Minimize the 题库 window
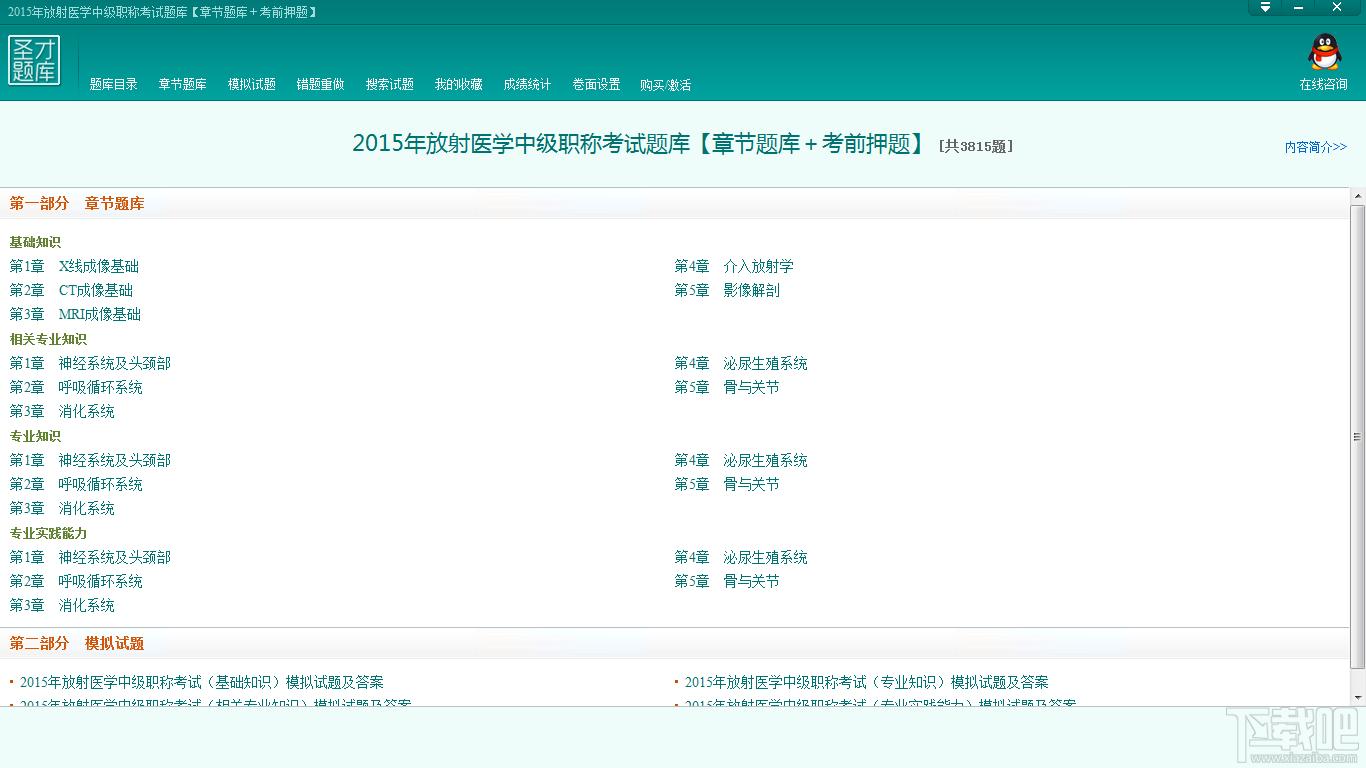The height and width of the screenshot is (768, 1366). [x=1300, y=7]
